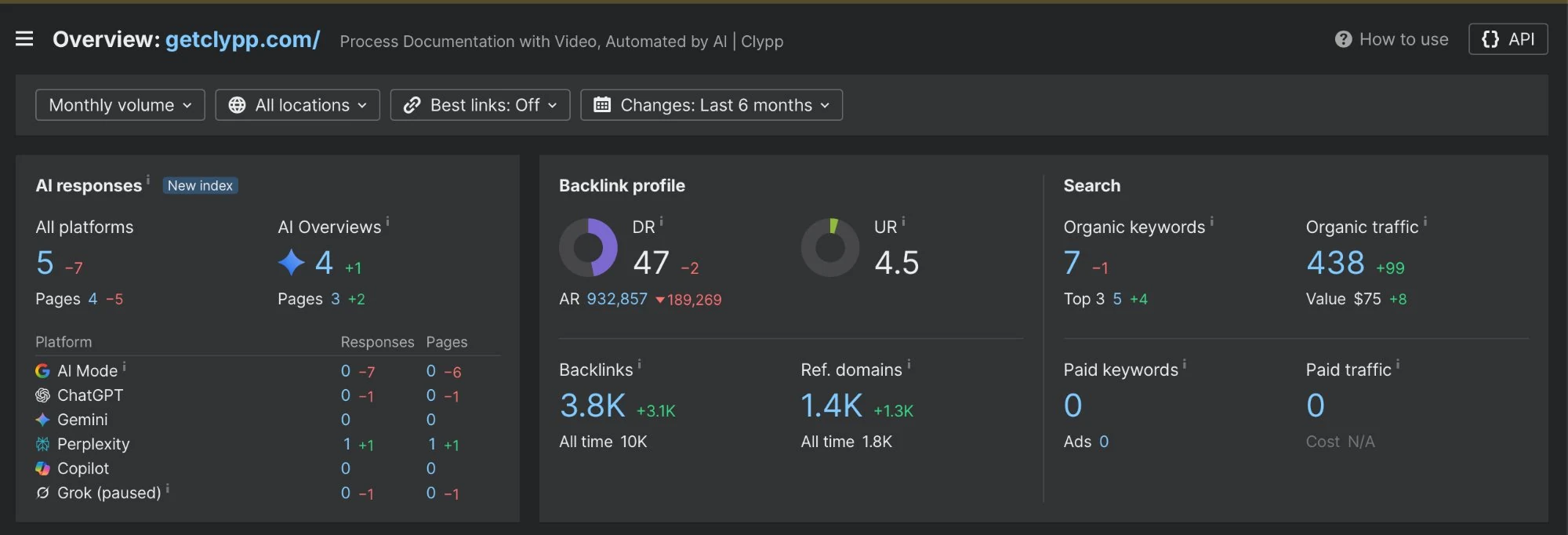Click the Grok paused icon

(x=42, y=493)
